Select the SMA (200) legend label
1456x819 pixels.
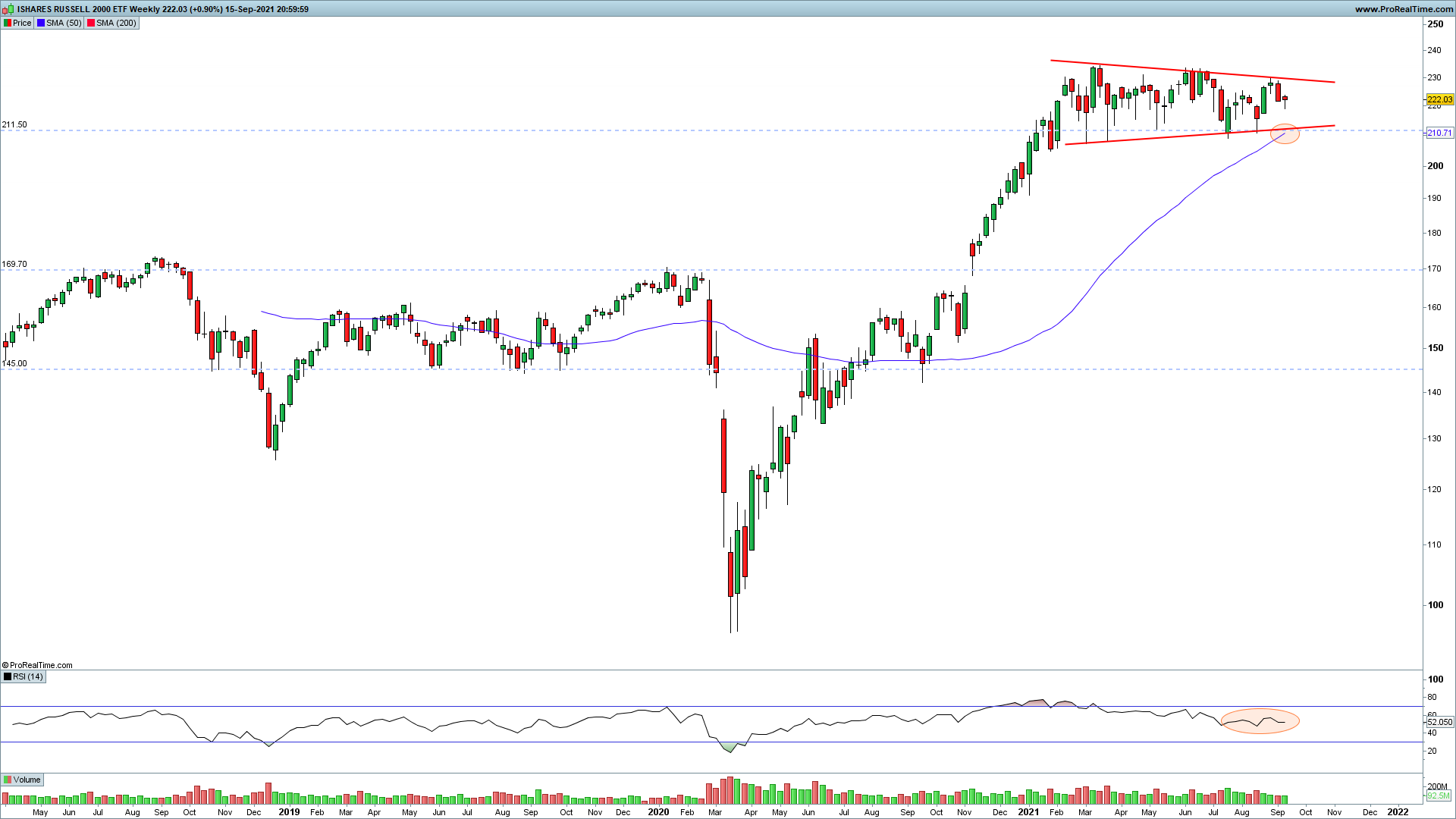[116, 23]
